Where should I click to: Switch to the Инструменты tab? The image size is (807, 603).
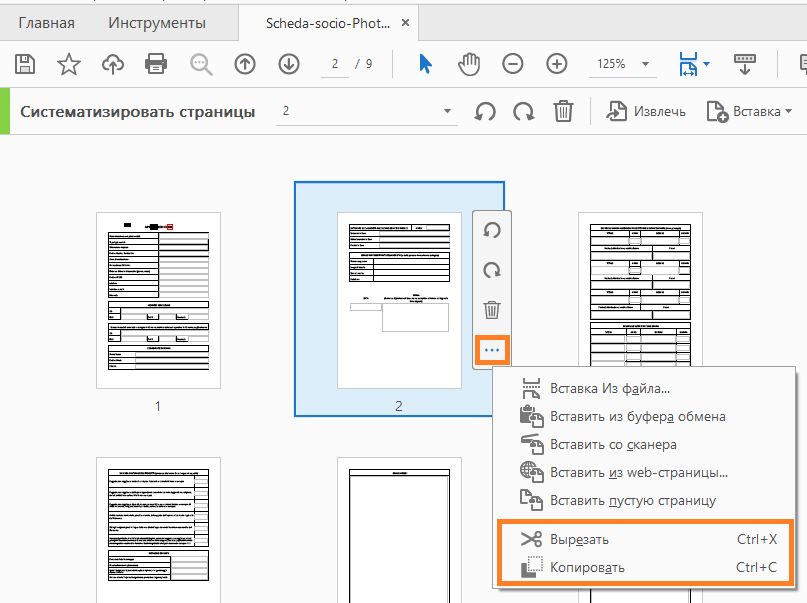tap(156, 23)
